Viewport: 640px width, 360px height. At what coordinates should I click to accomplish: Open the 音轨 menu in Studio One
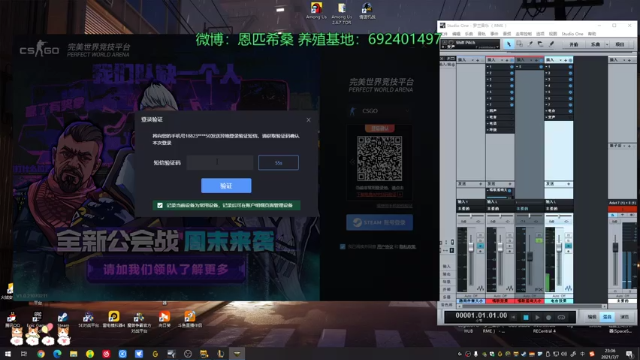click(x=482, y=34)
